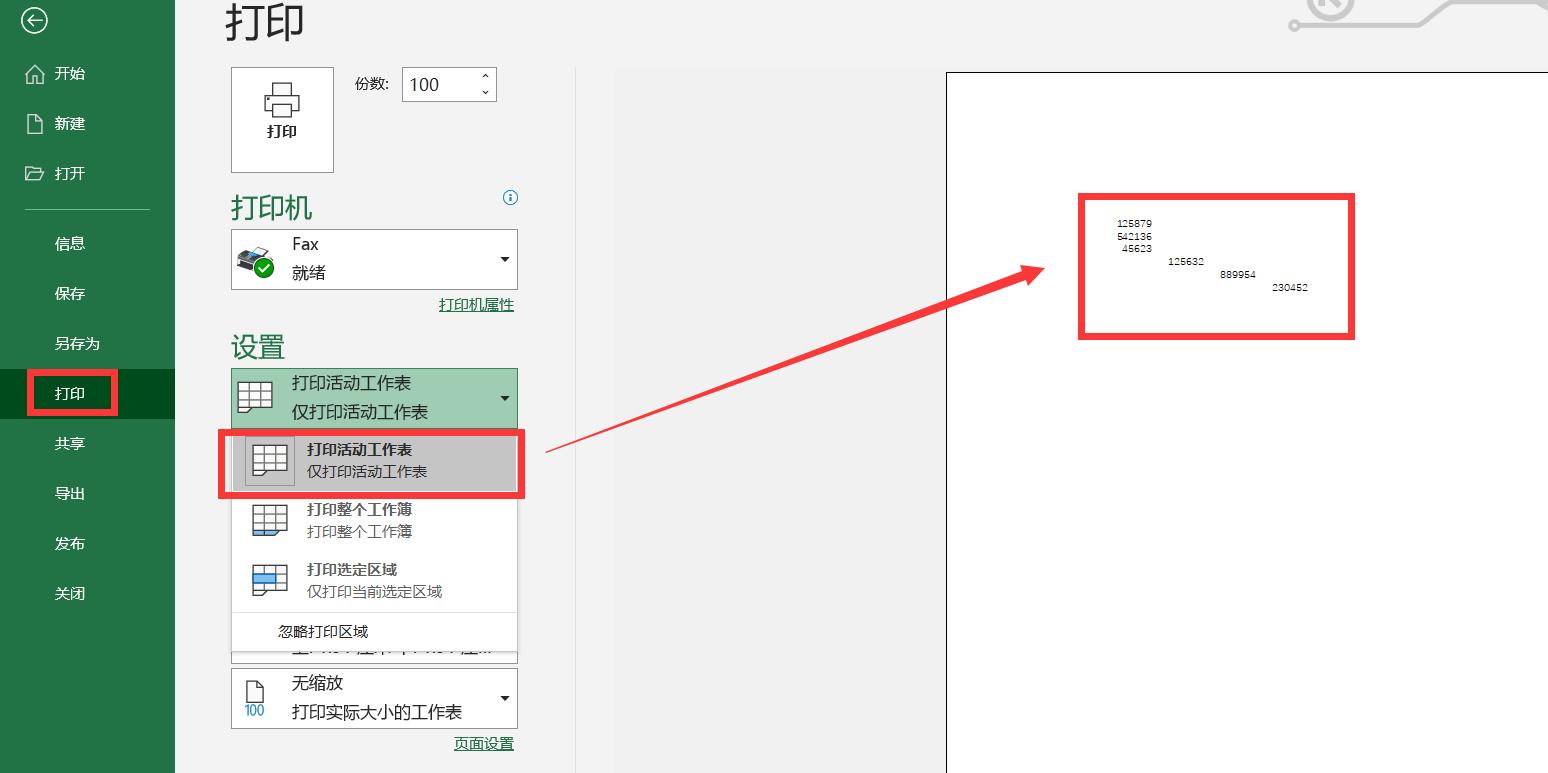Image resolution: width=1548 pixels, height=773 pixels.
Task: Open 打印机属性 link
Action: coord(476,304)
